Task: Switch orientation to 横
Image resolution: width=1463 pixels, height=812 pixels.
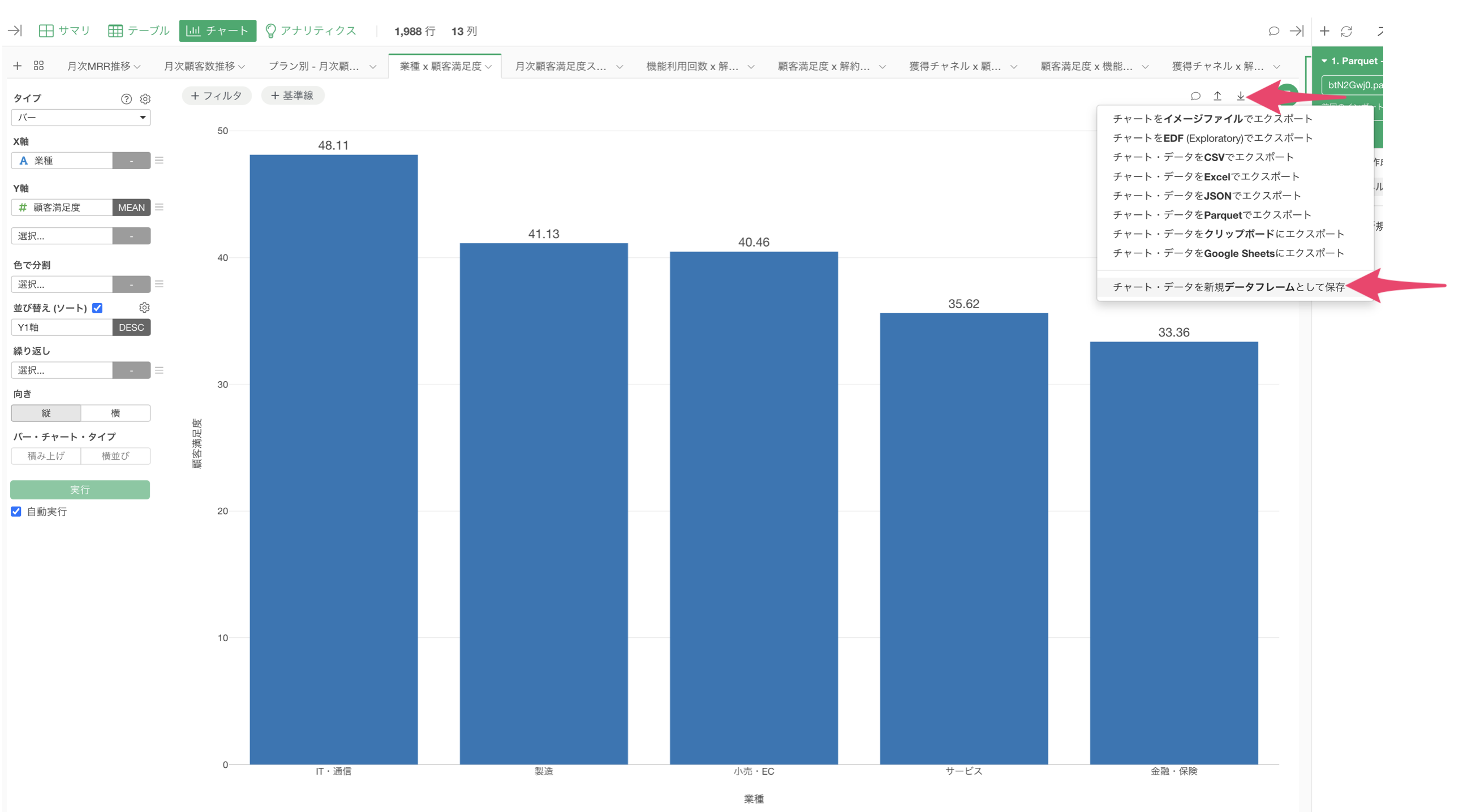Action: pyautogui.click(x=115, y=413)
